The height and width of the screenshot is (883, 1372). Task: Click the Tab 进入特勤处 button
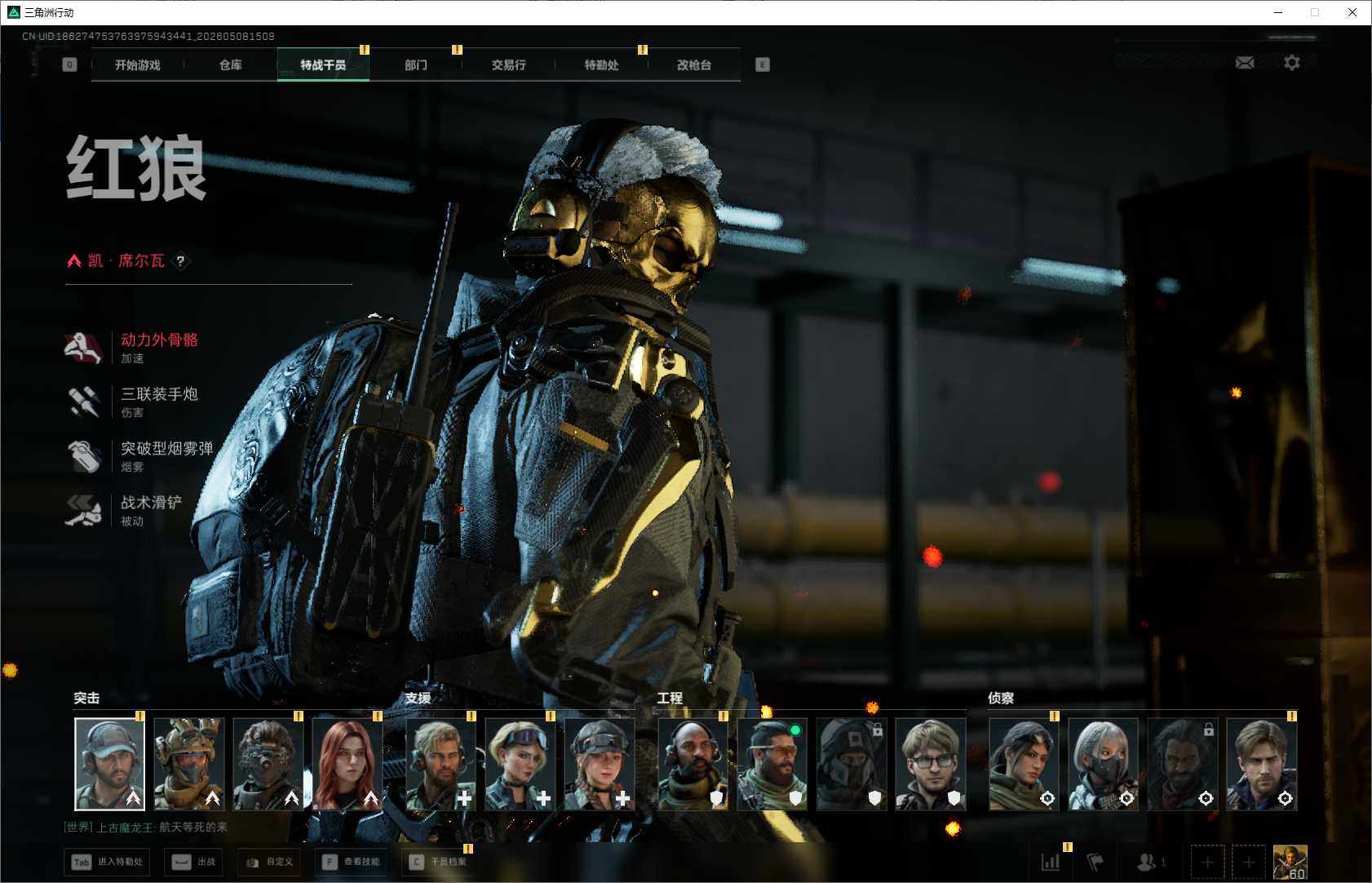click(107, 862)
